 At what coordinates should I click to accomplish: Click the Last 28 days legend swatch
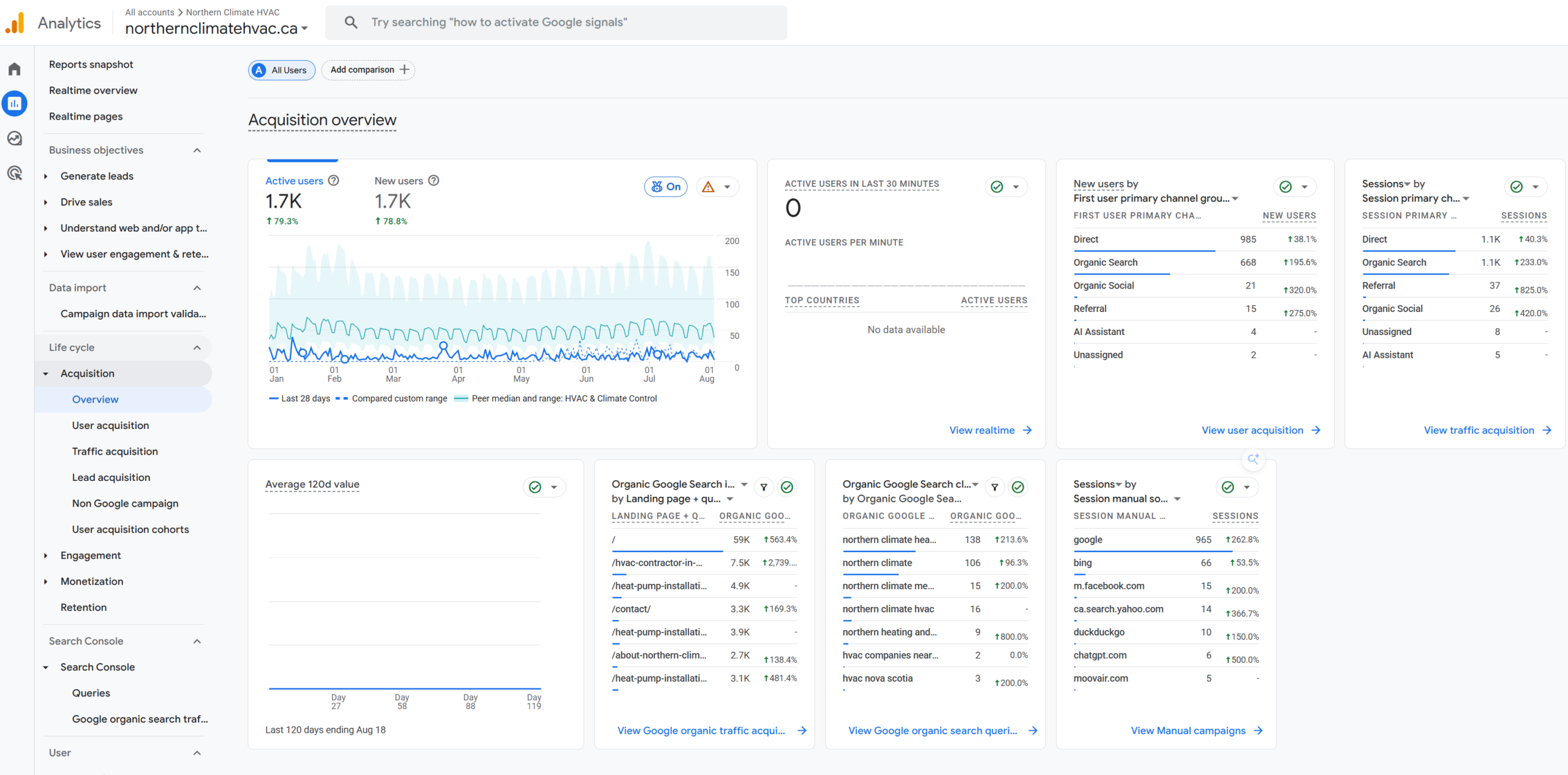(274, 399)
